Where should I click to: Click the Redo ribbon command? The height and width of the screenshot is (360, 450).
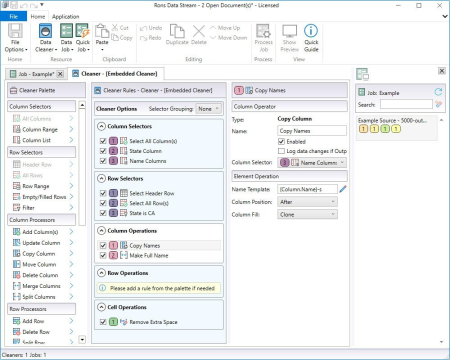point(151,38)
